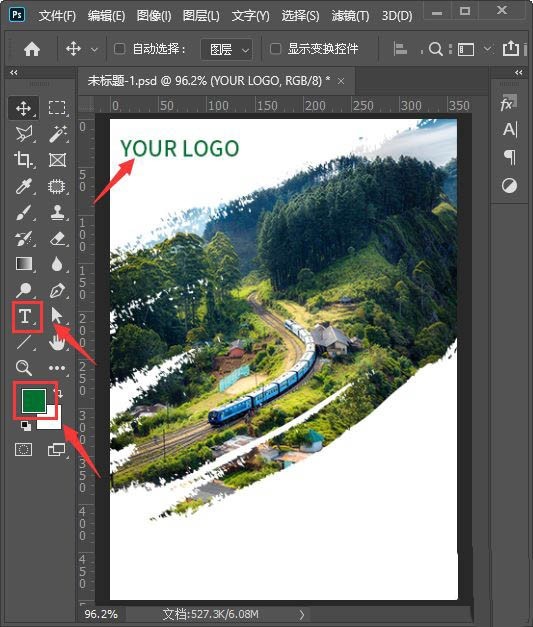This screenshot has height=627, width=533.
Task: Select the Dodge tool
Action: tap(24, 290)
